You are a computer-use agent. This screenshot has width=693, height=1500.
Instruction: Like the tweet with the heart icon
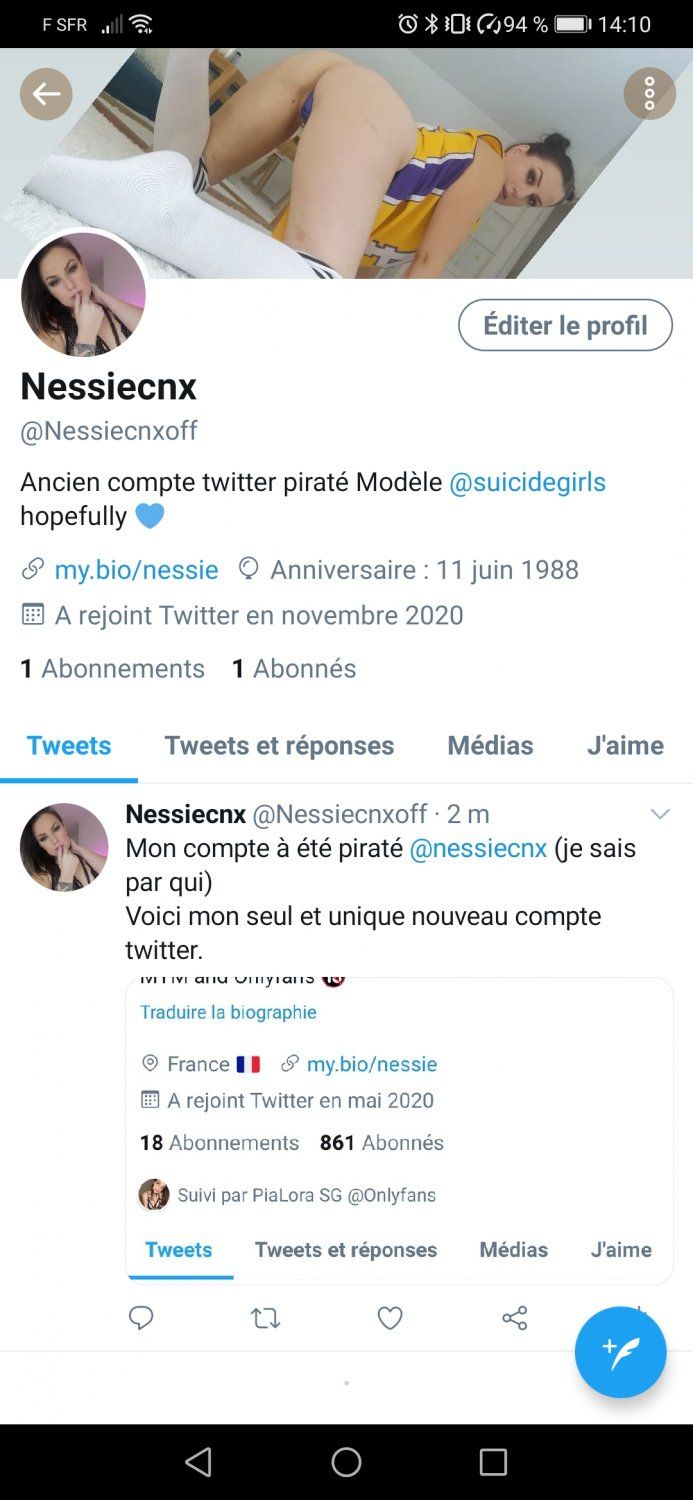click(x=390, y=1319)
